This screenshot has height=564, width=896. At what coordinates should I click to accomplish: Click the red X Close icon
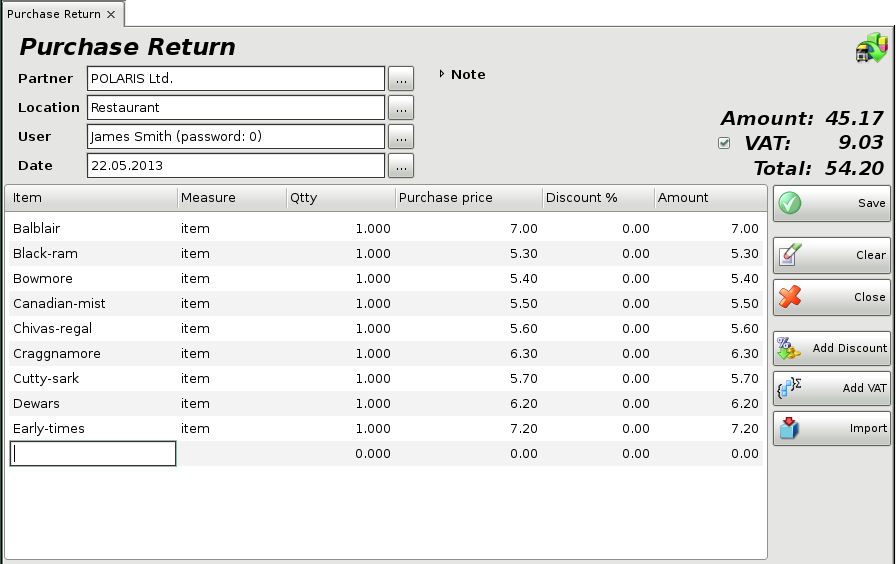point(790,297)
